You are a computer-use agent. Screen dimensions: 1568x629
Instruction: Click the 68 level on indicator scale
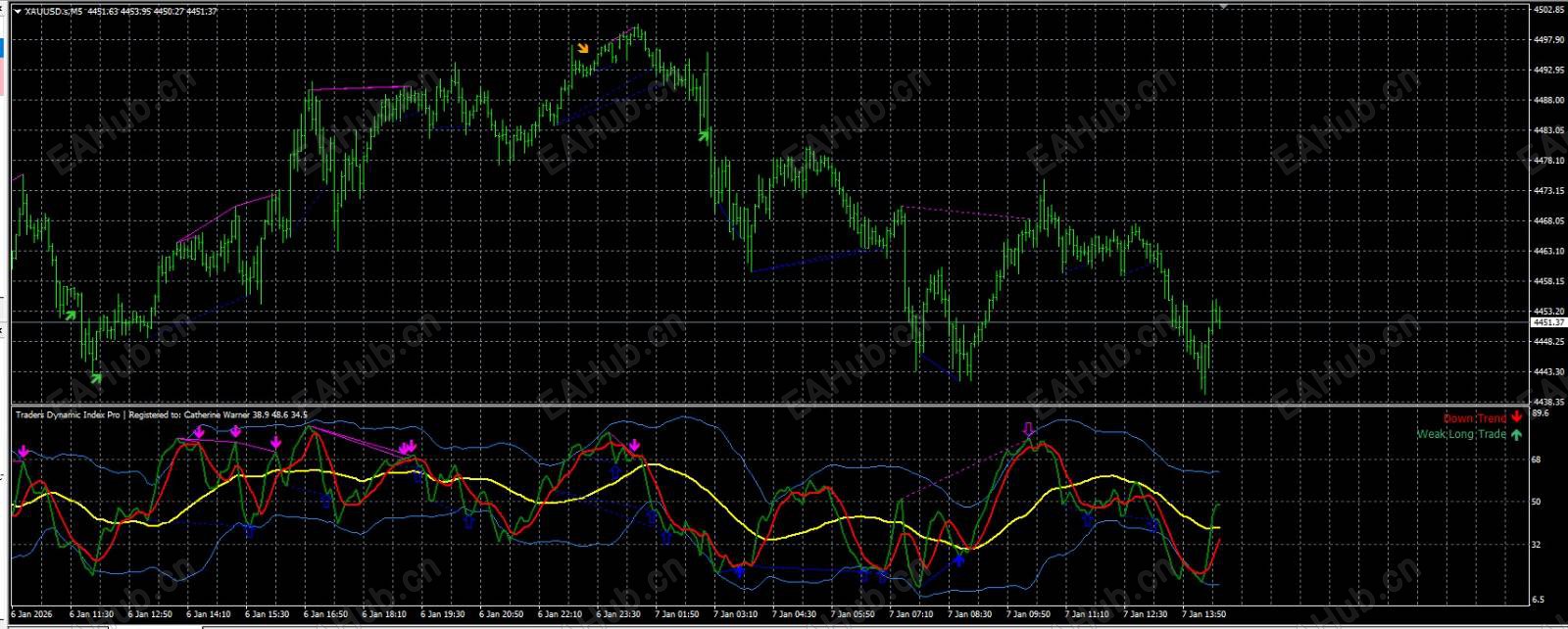(x=1537, y=459)
